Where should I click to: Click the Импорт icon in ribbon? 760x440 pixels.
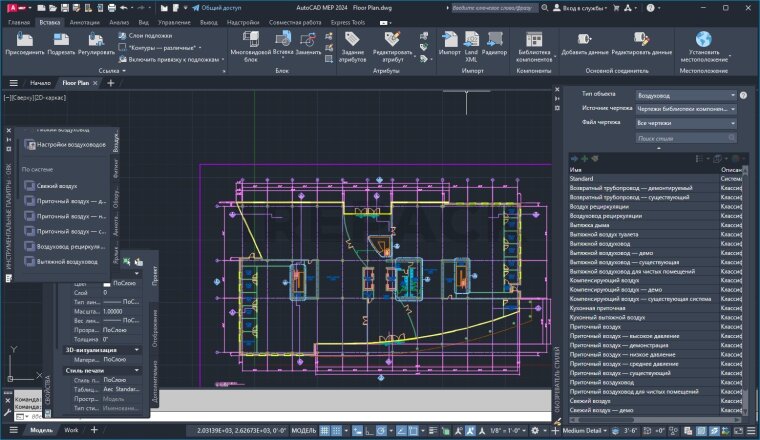tap(449, 41)
